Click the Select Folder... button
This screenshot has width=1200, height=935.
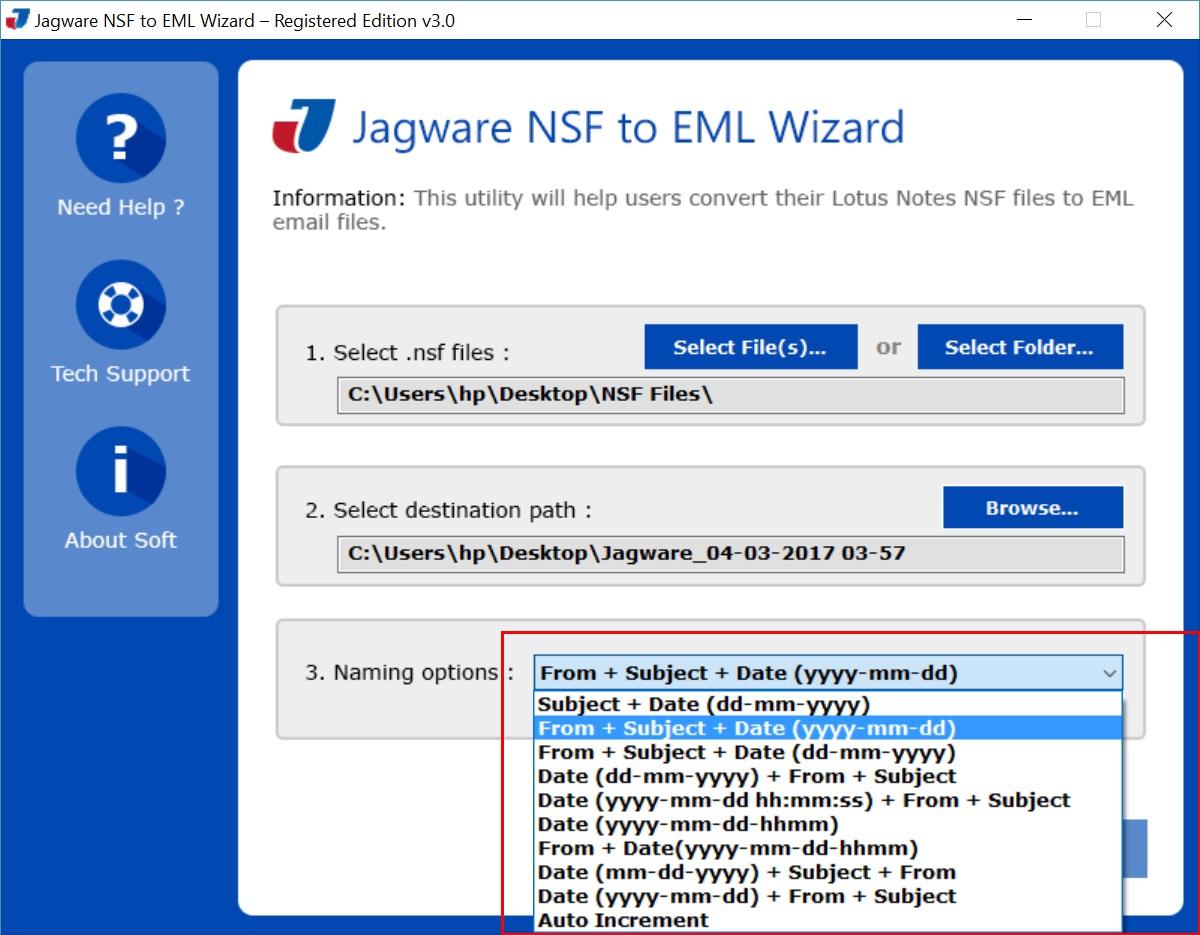pos(1020,347)
